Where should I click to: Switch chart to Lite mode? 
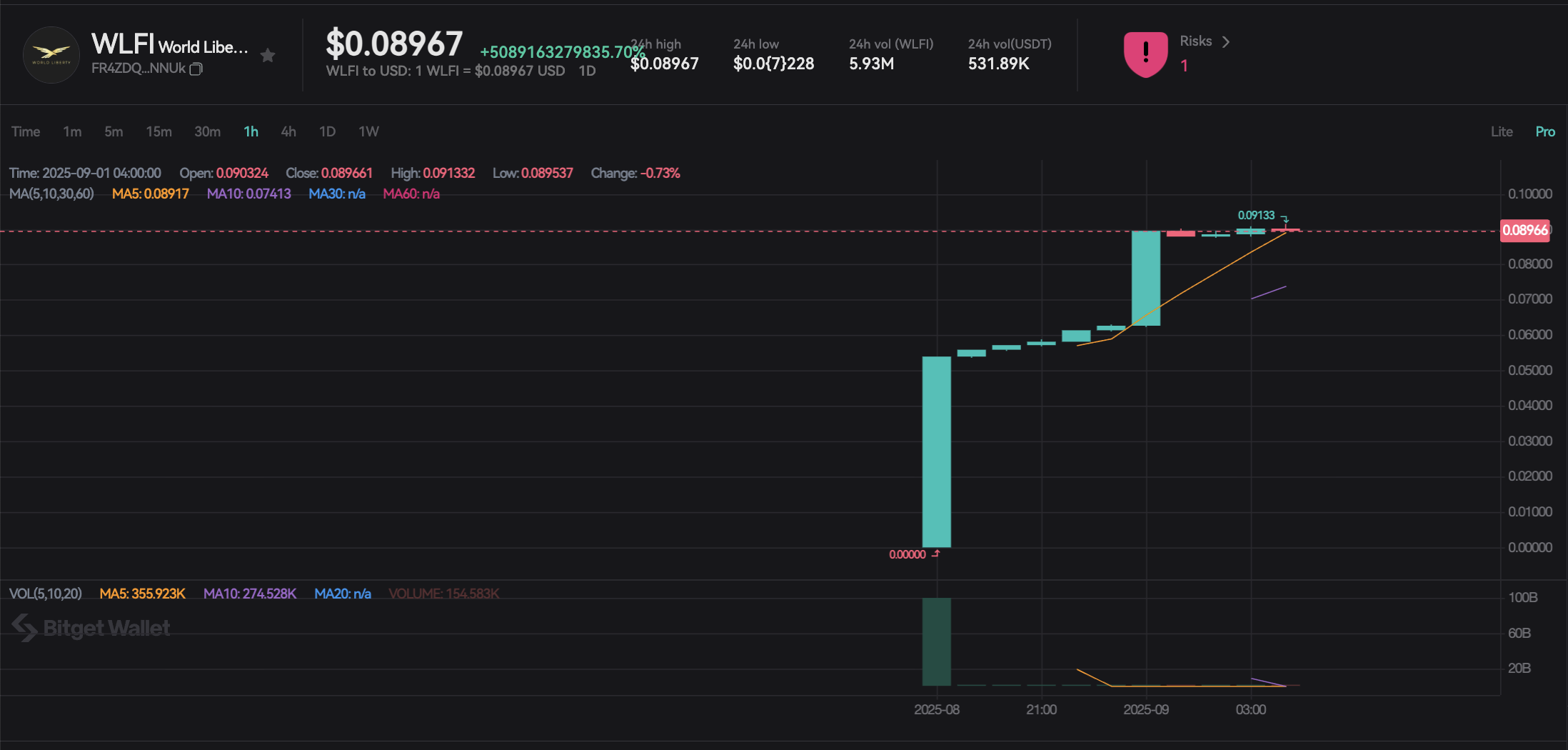point(1502,131)
